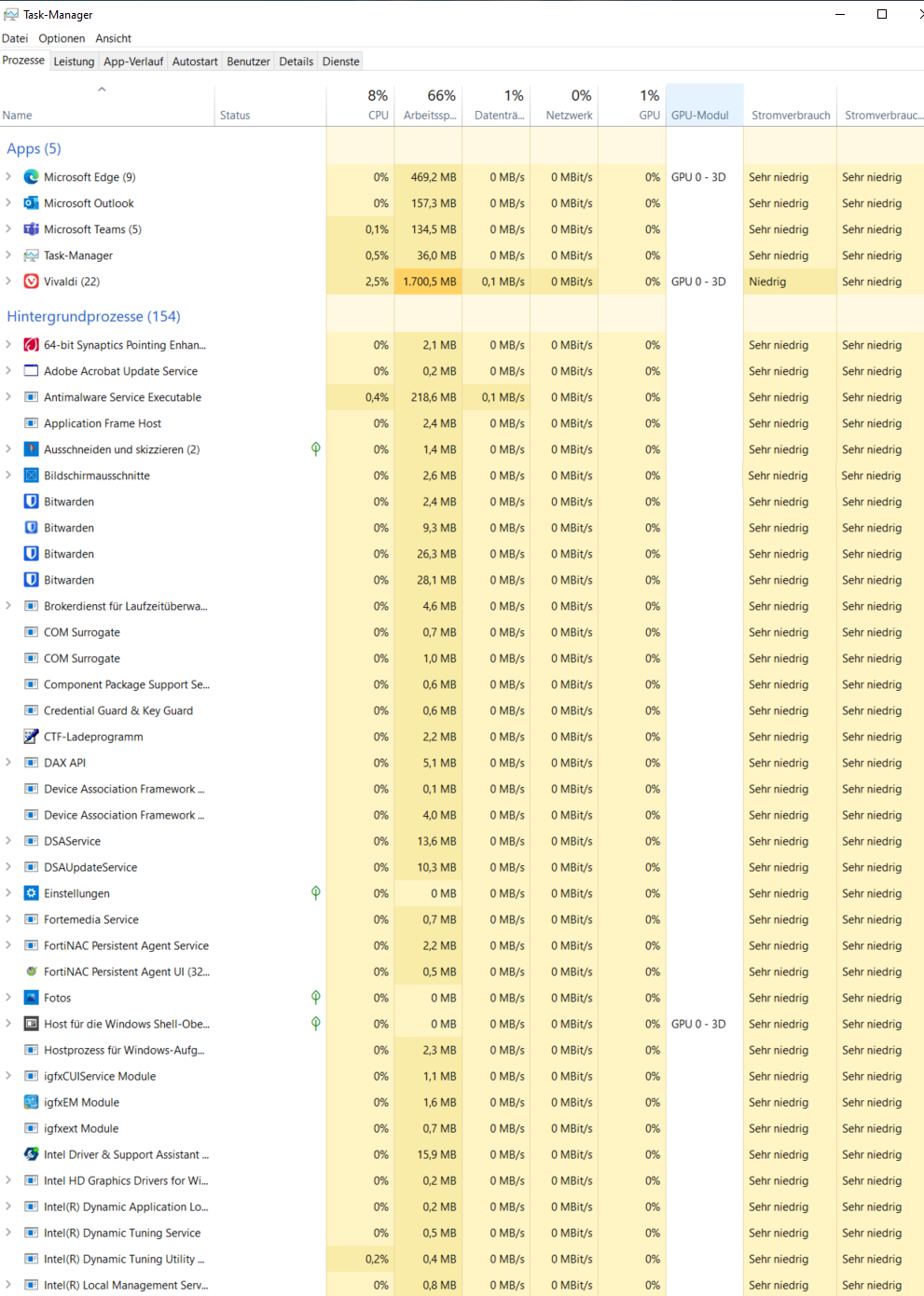Expand Ausschneiden und skizzieren (2)

tap(8, 448)
